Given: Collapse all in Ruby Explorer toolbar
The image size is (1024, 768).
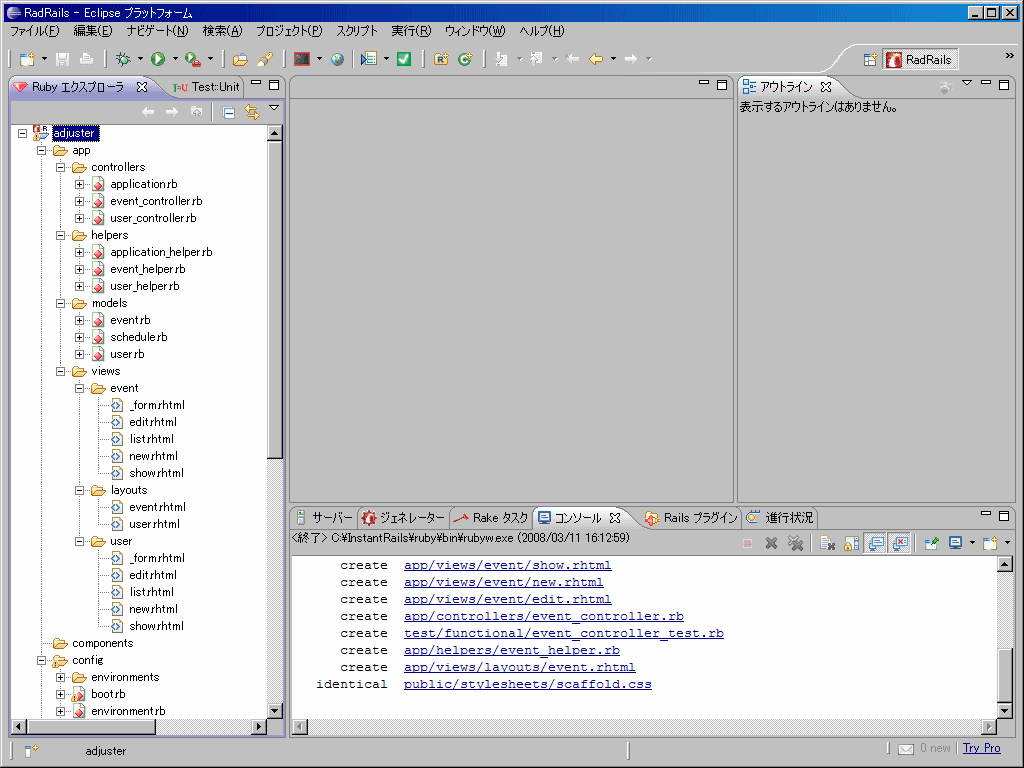Looking at the screenshot, I should [x=229, y=112].
